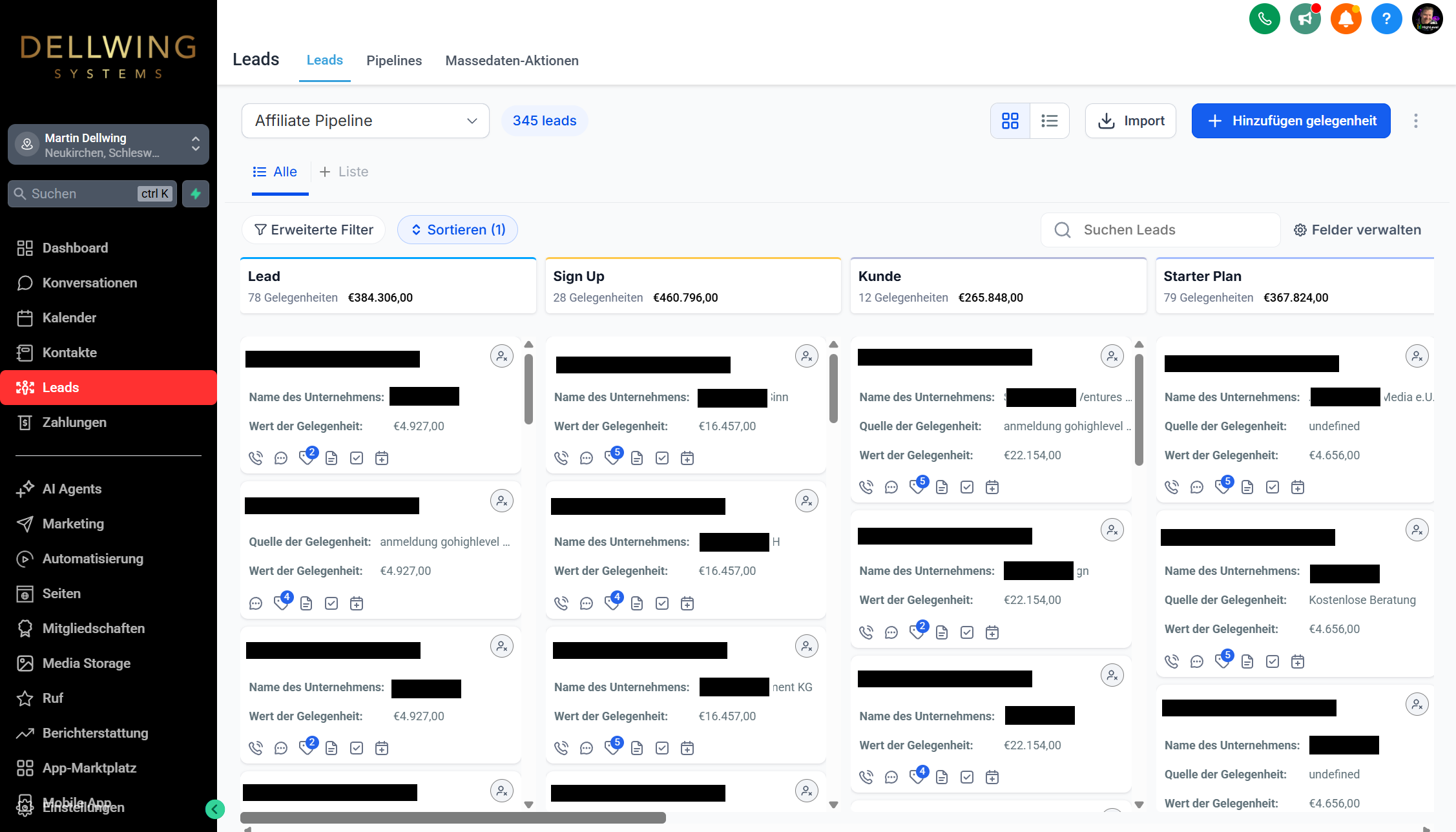Click the Suchen Leads search field
This screenshot has width=1456, height=832.
click(x=1161, y=230)
